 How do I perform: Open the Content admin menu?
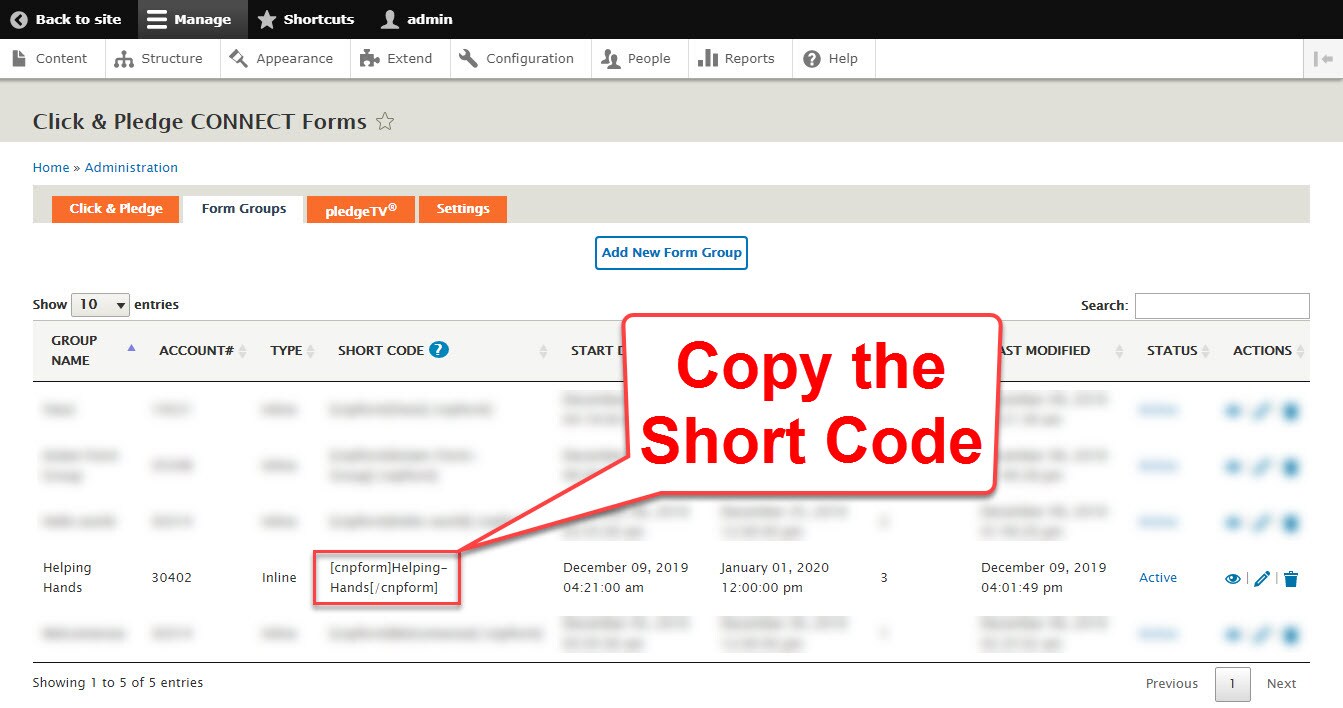51,58
